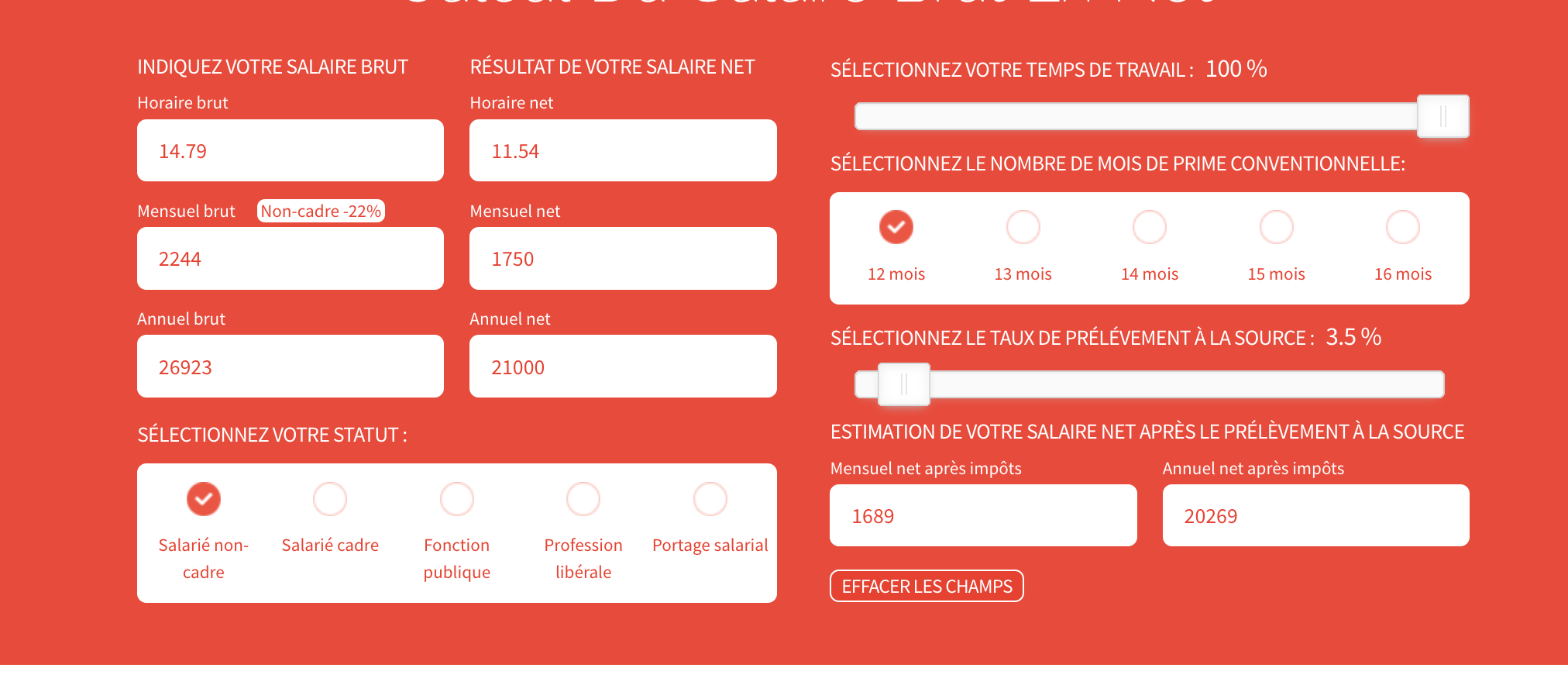Click the Annuel net field showing 21000
Viewport: 1568px width, 685px height.
(623, 366)
